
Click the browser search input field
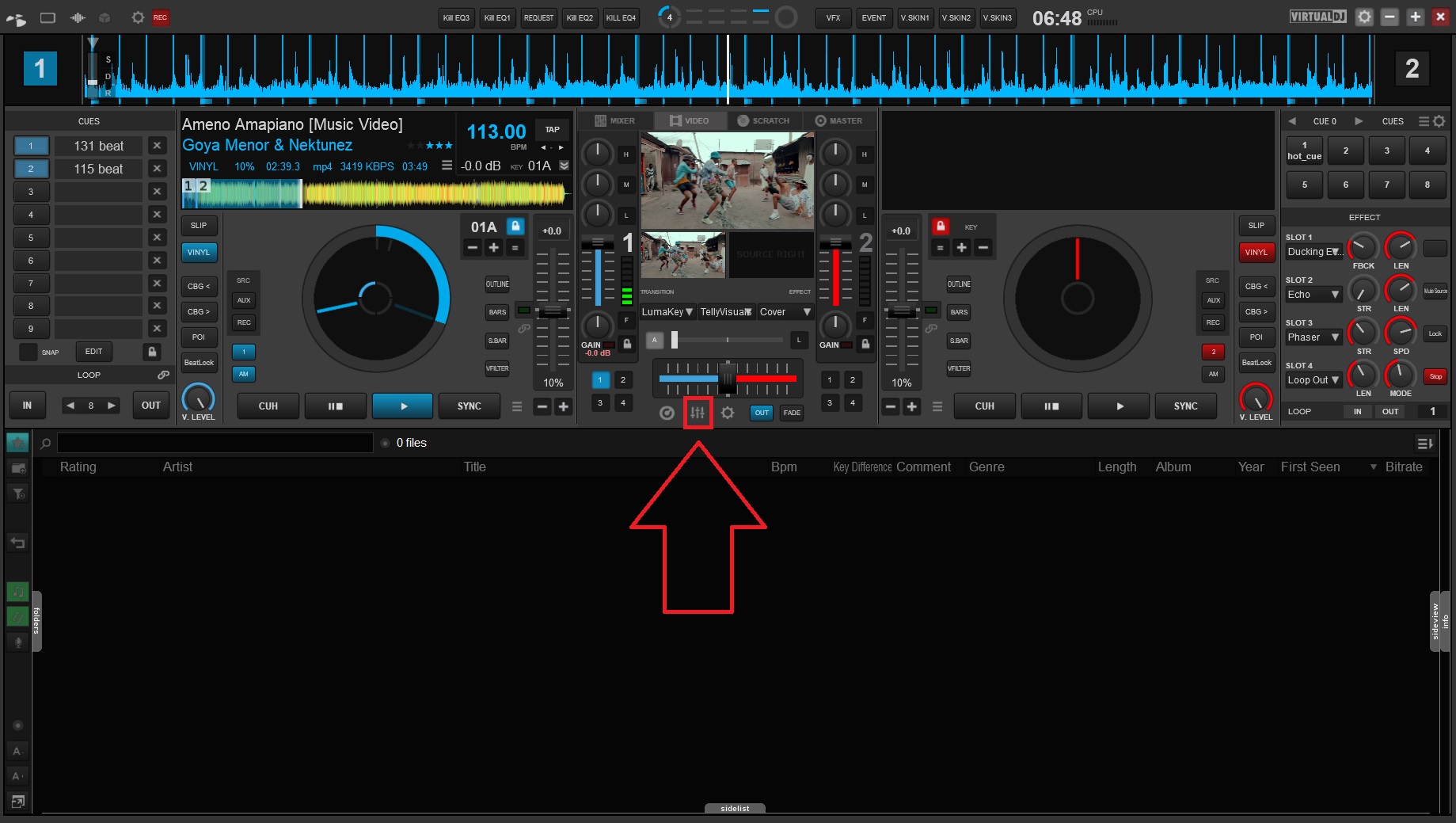pyautogui.click(x=215, y=443)
